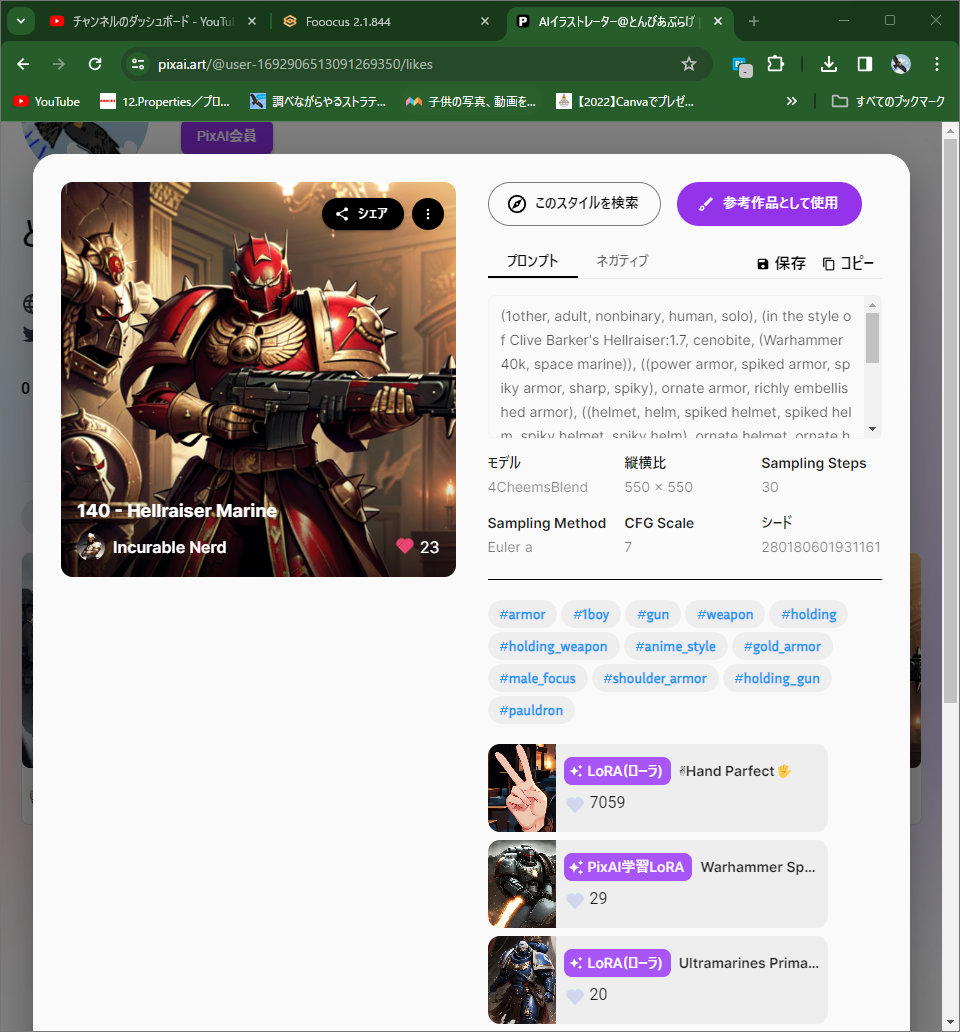Open the Incurable Nerd author avatar
Screen dimensions: 960x1032
tap(91, 547)
